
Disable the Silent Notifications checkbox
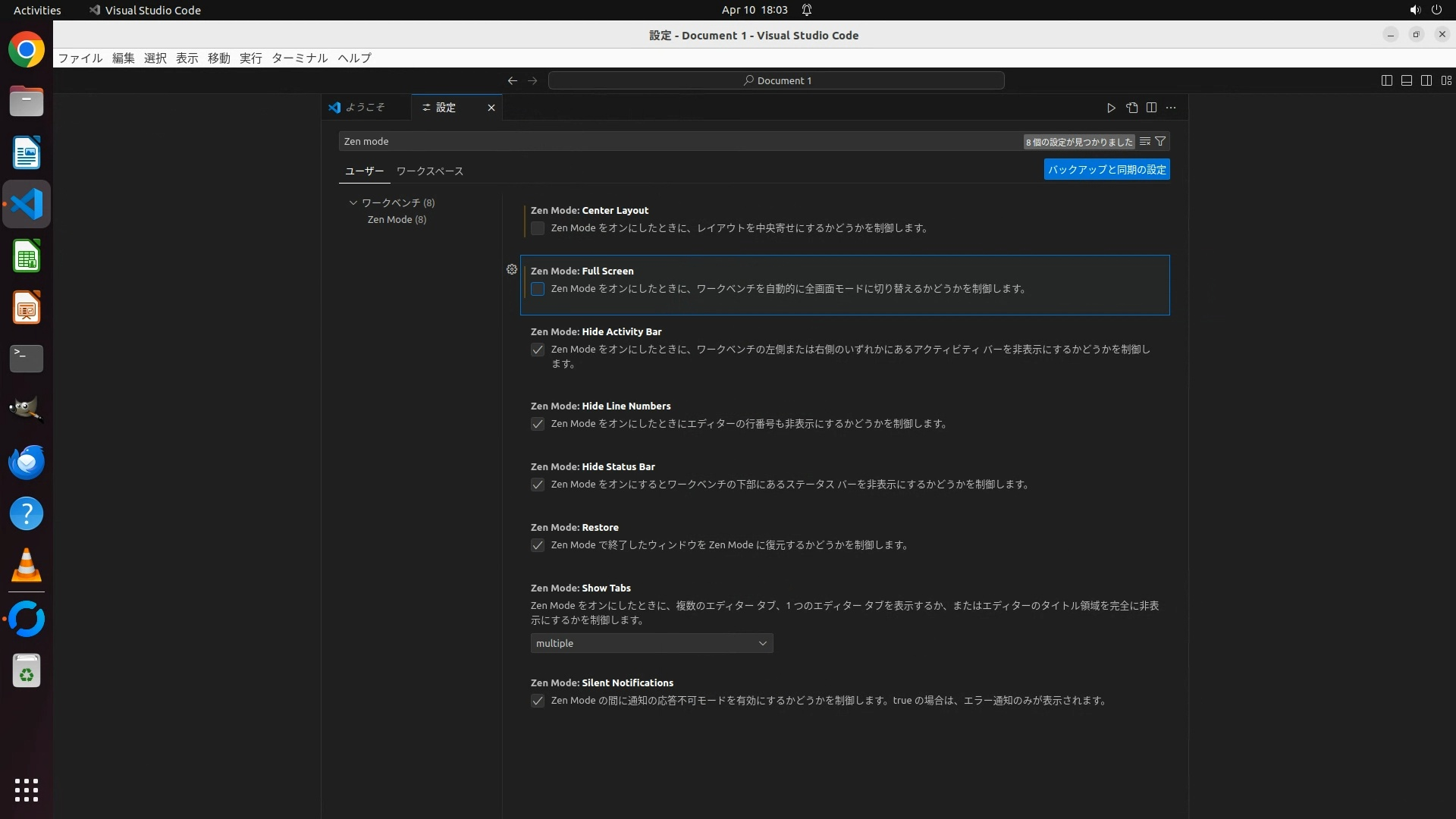[538, 701]
